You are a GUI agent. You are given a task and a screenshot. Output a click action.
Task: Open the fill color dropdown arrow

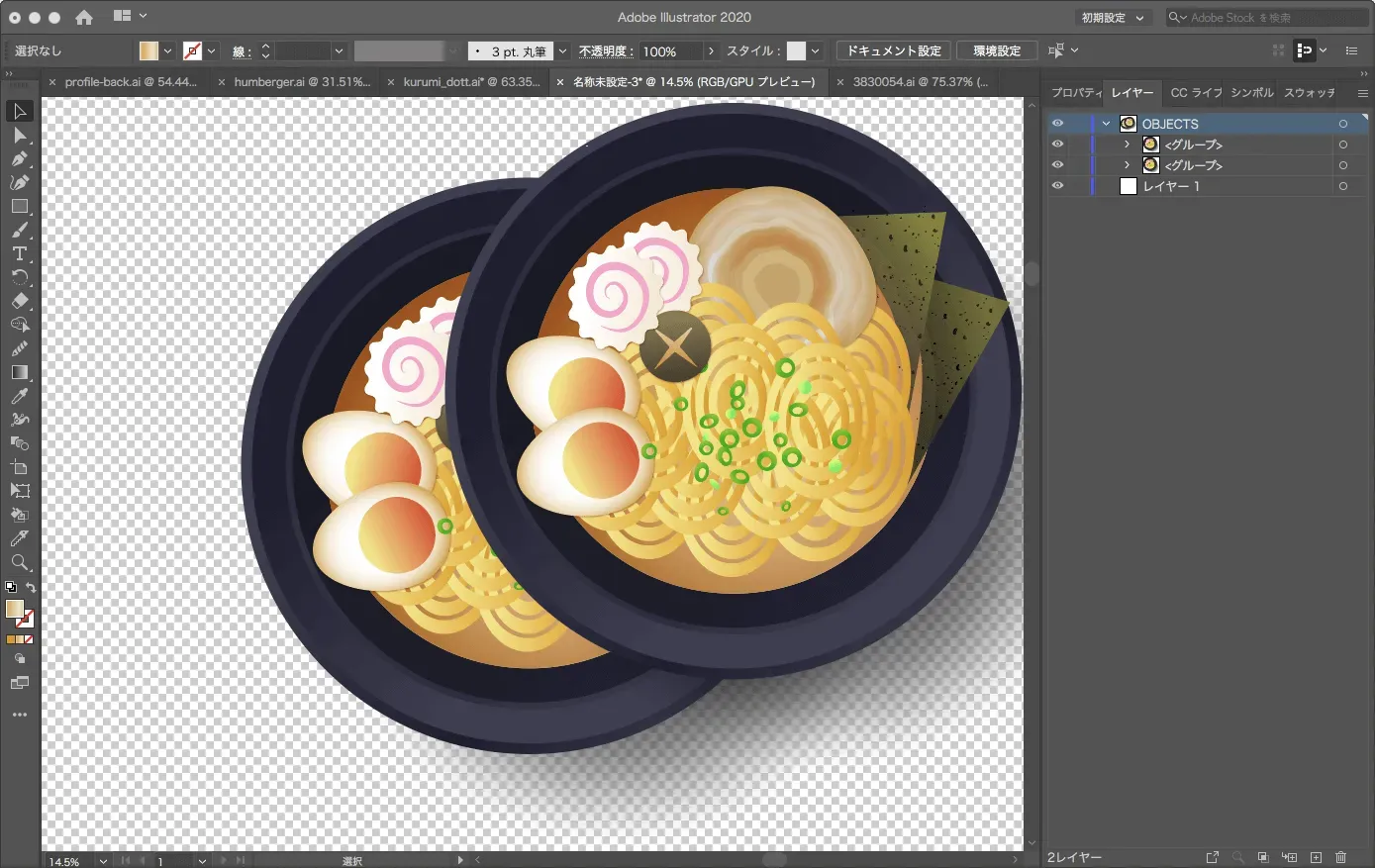point(167,50)
